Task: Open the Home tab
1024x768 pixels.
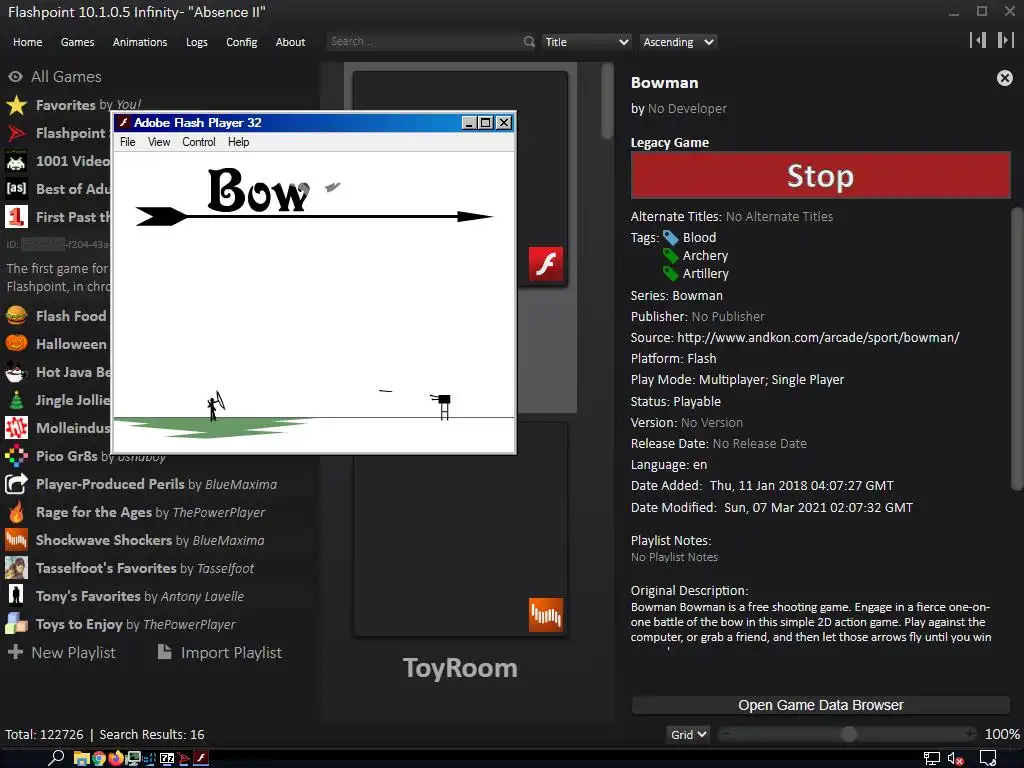Action: tap(27, 42)
